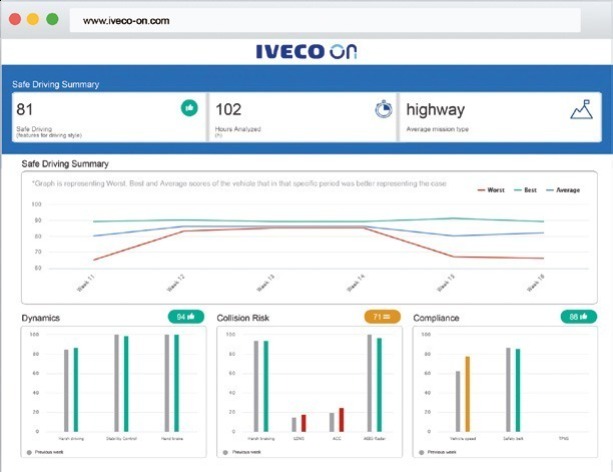Click the green thumbs-up Safe Driving icon
The height and width of the screenshot is (472, 613).
pyautogui.click(x=189, y=108)
